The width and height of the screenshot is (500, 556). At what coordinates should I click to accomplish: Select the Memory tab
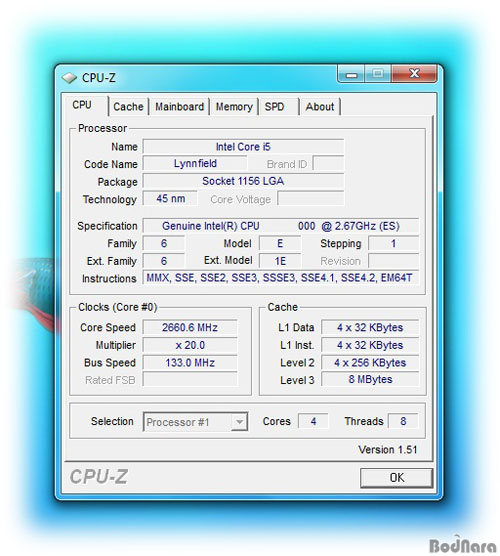234,107
